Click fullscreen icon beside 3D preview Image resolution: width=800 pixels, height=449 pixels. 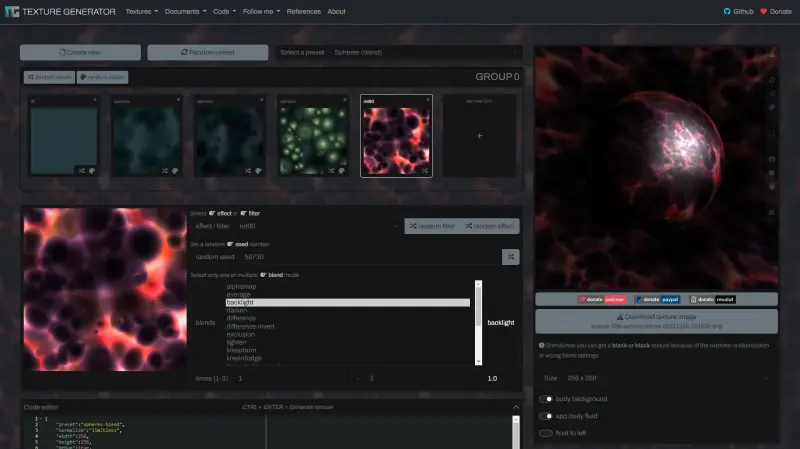pyautogui.click(x=772, y=133)
